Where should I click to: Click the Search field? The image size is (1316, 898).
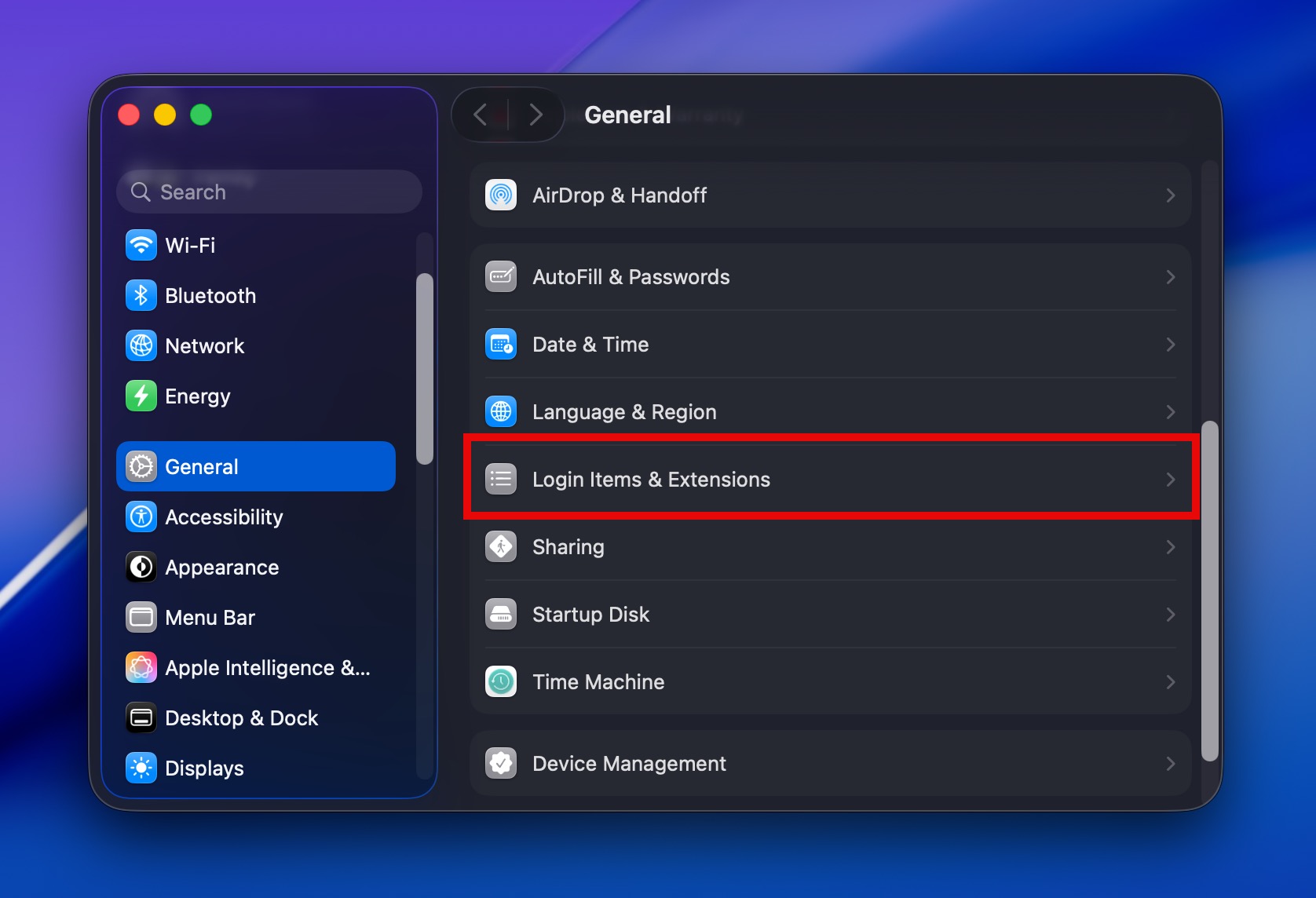point(269,192)
